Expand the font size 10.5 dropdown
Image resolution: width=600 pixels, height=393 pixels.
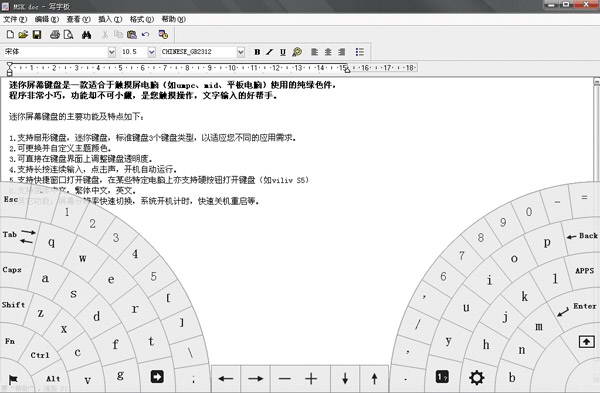click(152, 52)
